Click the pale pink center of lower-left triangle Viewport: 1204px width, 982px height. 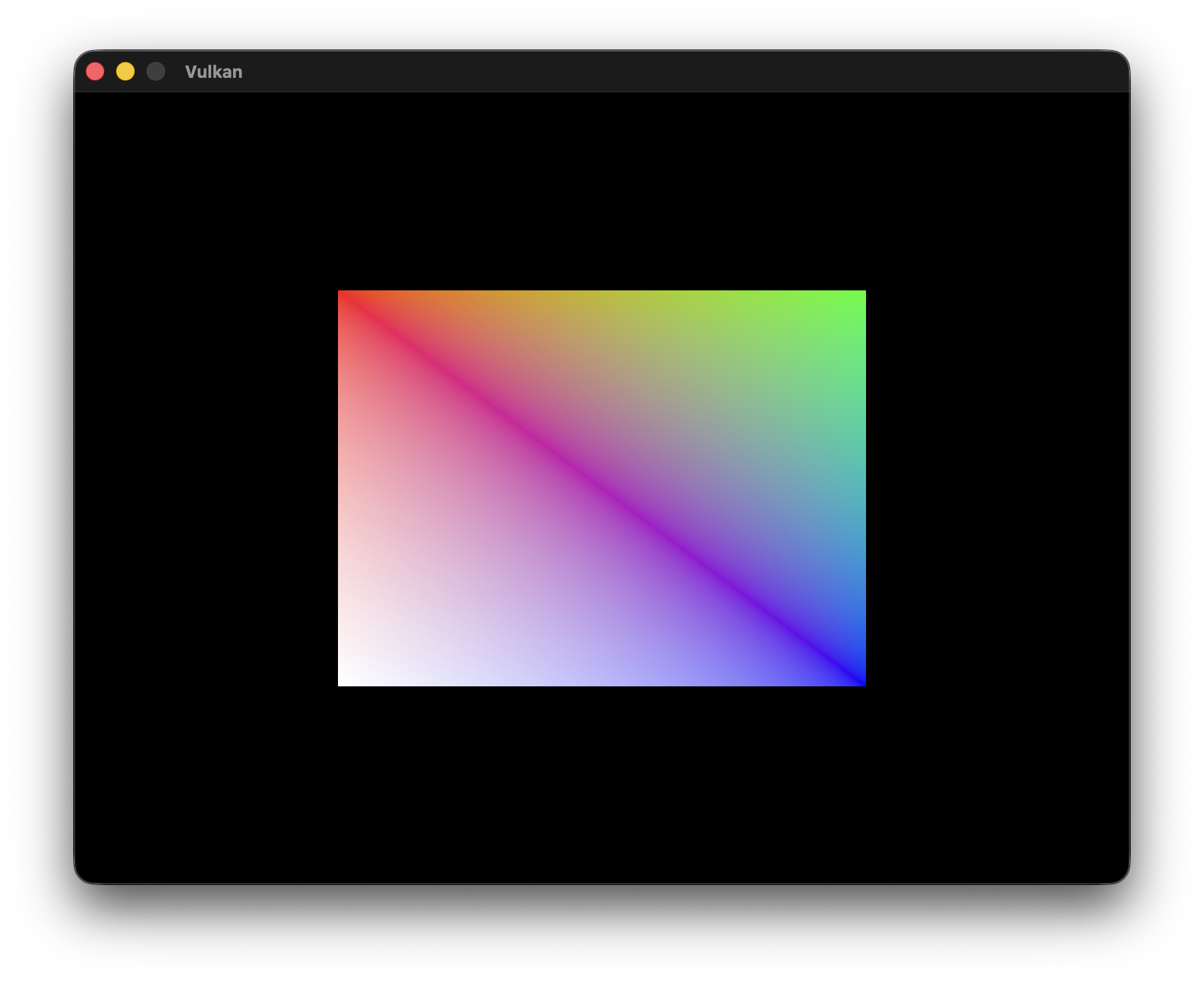tap(514, 554)
